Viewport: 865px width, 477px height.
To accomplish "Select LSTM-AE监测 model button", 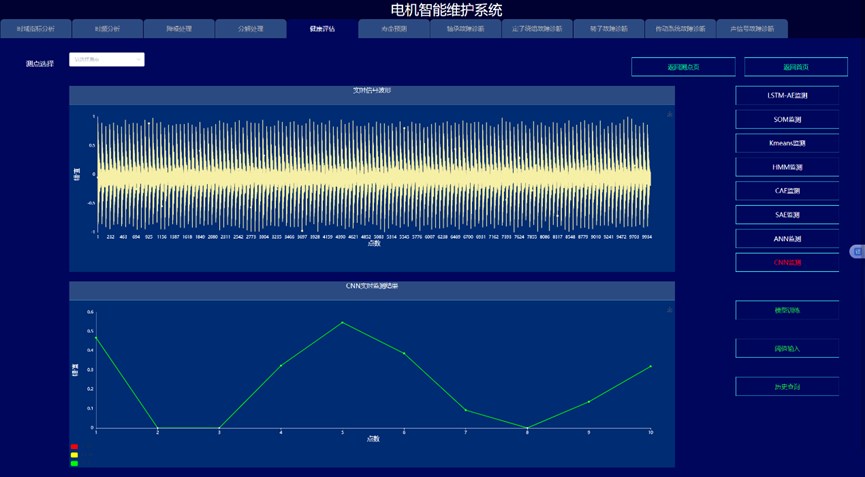I will tap(787, 96).
